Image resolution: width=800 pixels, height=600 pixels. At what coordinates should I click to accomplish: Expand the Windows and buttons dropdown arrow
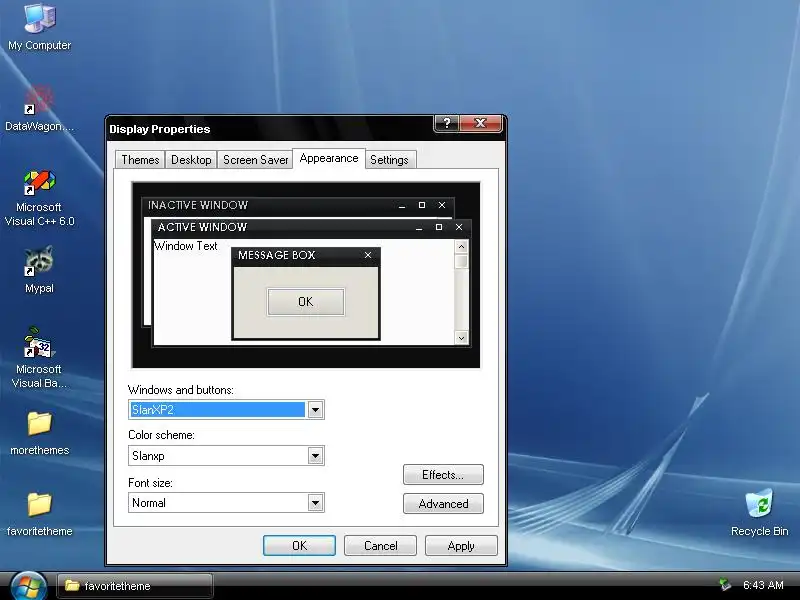(315, 410)
